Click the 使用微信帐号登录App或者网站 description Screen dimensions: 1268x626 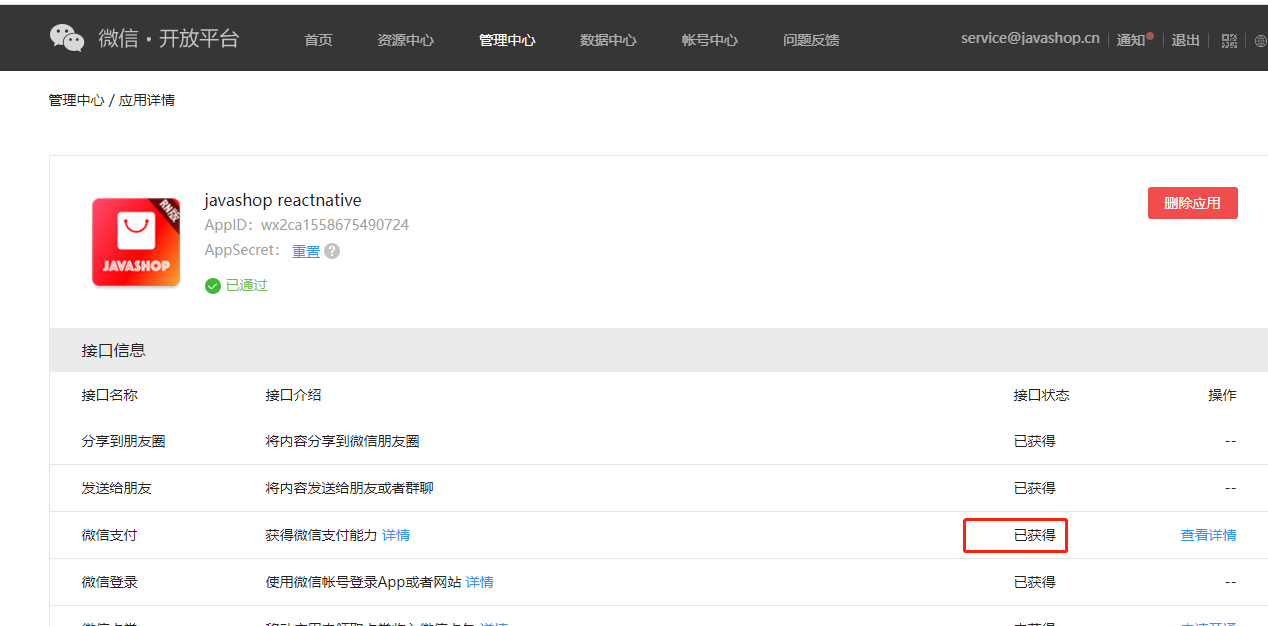click(x=363, y=582)
